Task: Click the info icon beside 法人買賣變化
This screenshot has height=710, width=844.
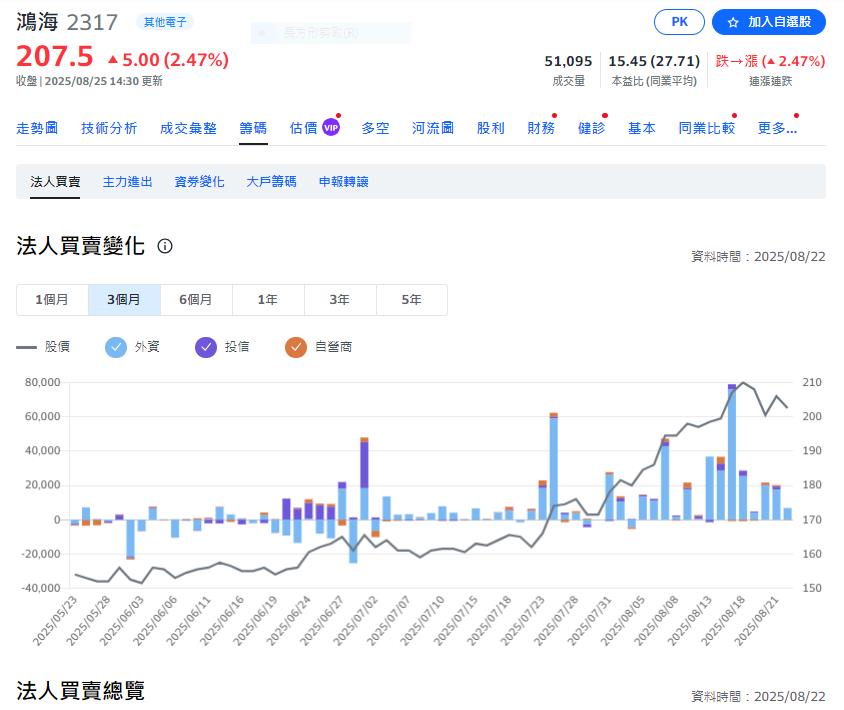Action: point(165,246)
